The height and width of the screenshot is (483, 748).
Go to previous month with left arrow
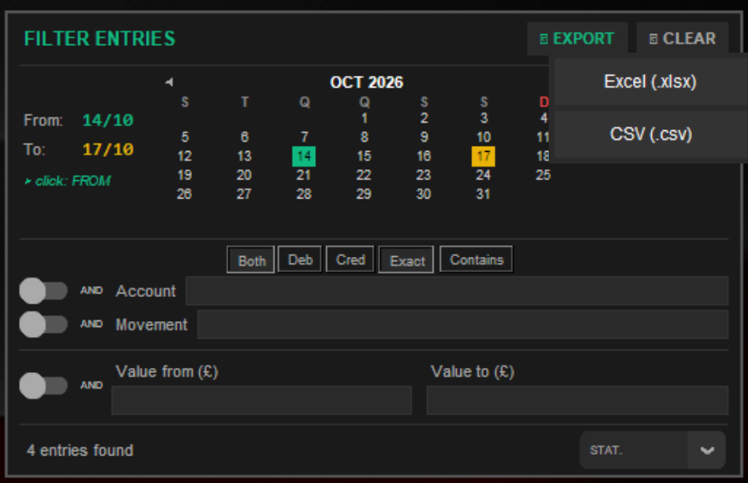point(169,82)
